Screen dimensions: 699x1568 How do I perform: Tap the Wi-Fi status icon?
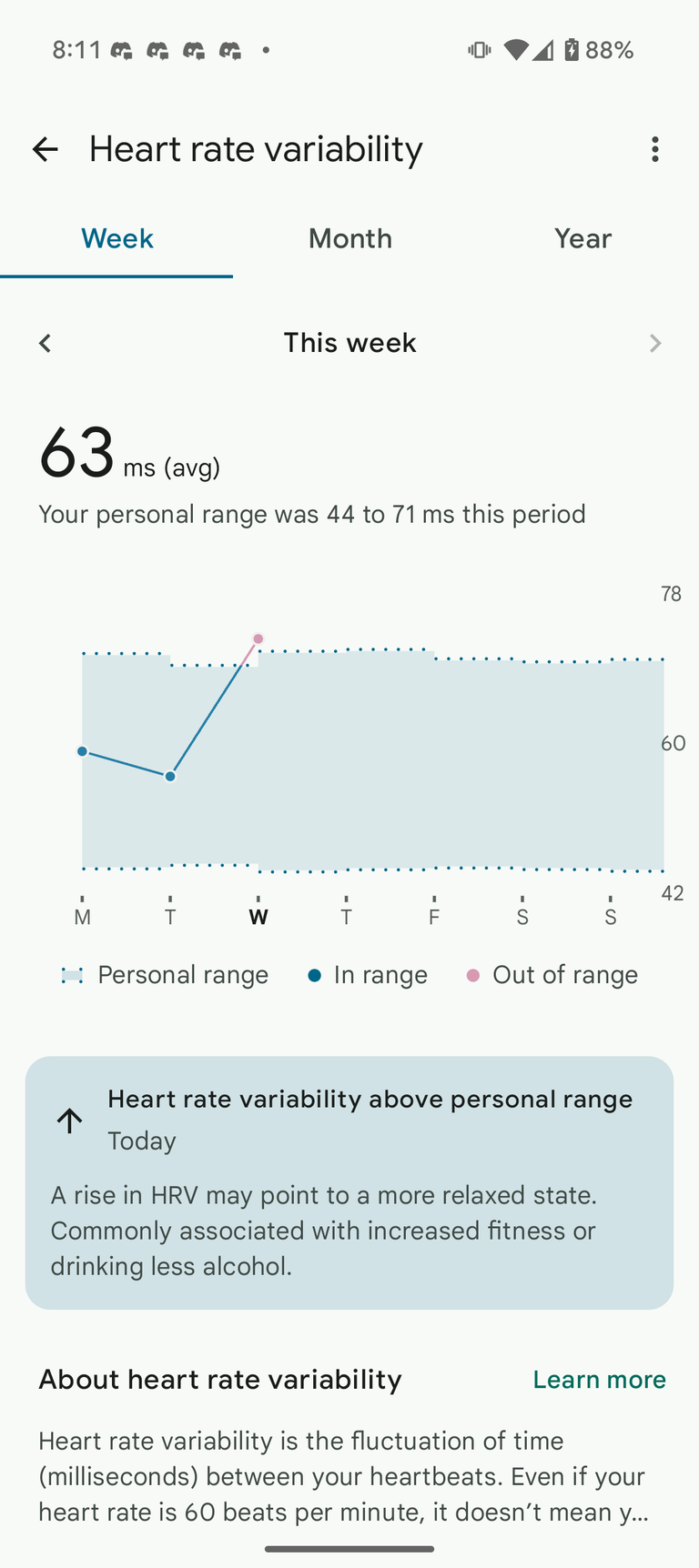515,50
